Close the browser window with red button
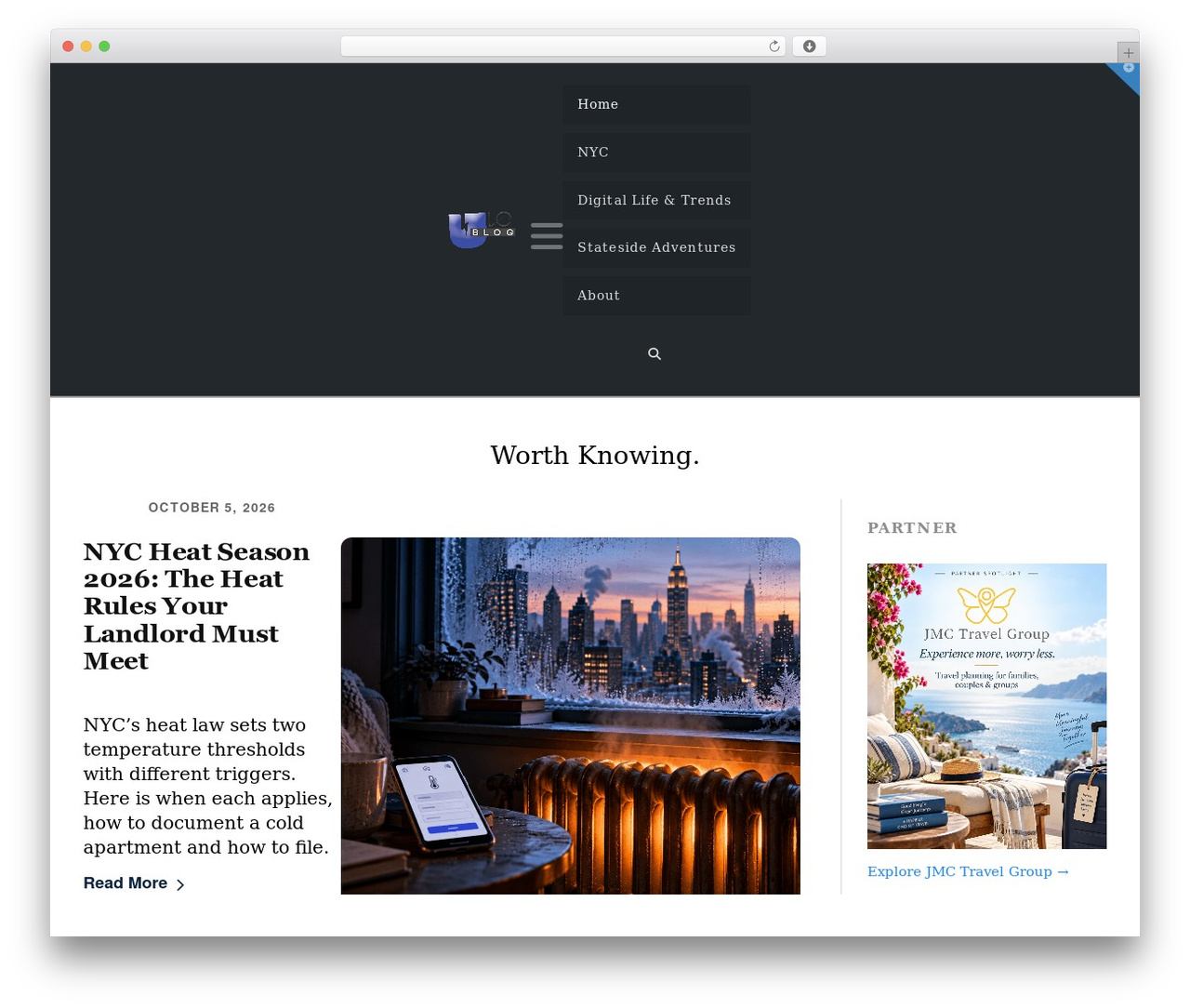Viewport: 1190px width, 1008px height. [x=68, y=46]
